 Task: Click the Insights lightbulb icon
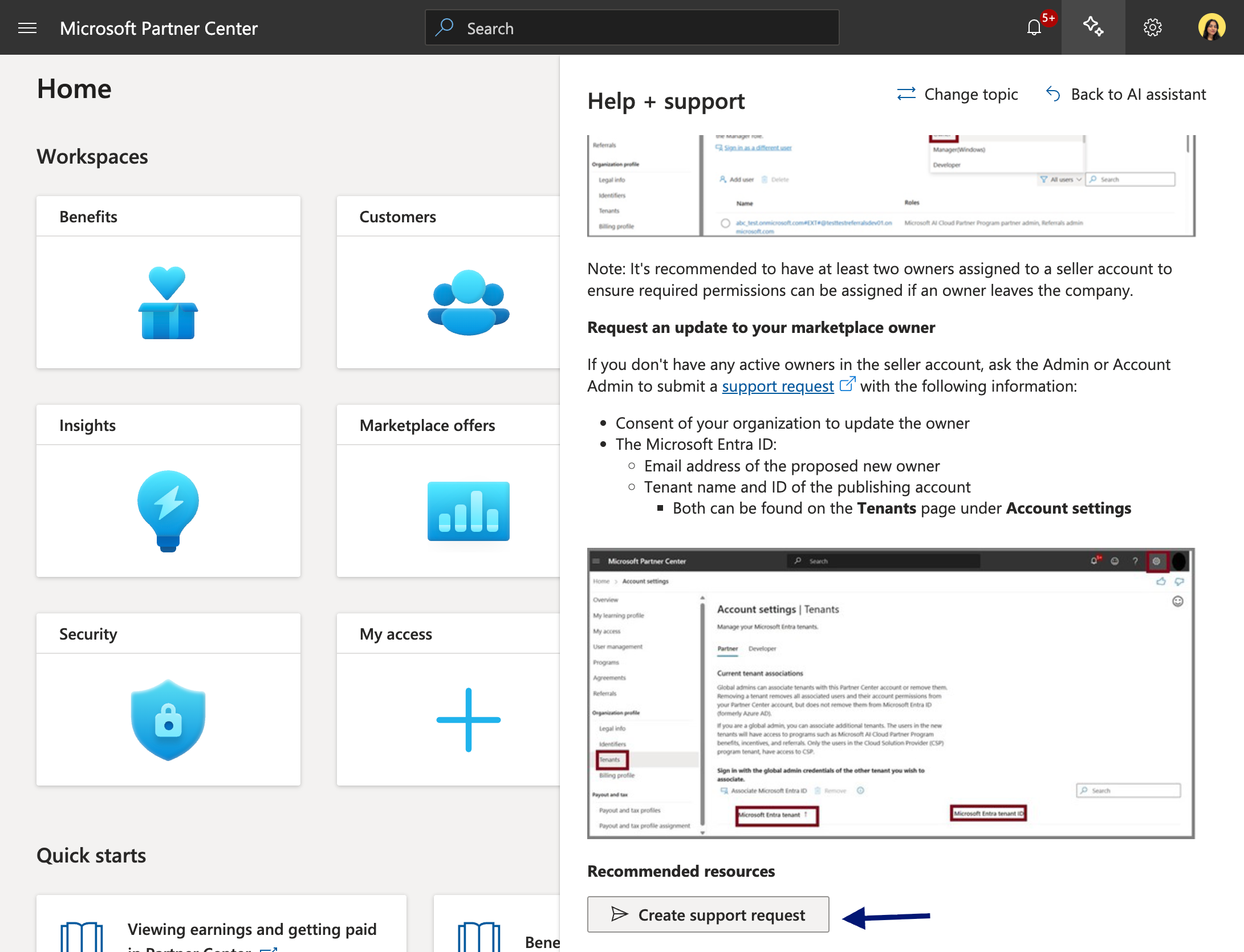168,511
